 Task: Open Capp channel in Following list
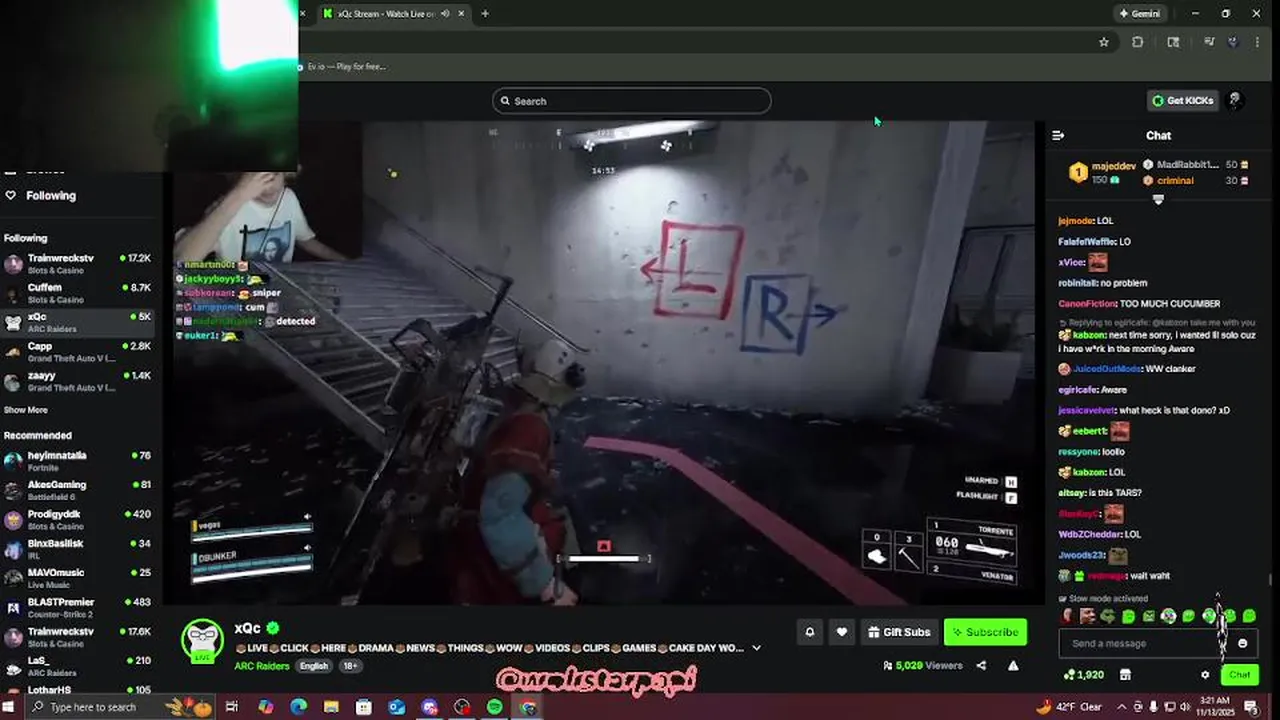pos(80,352)
